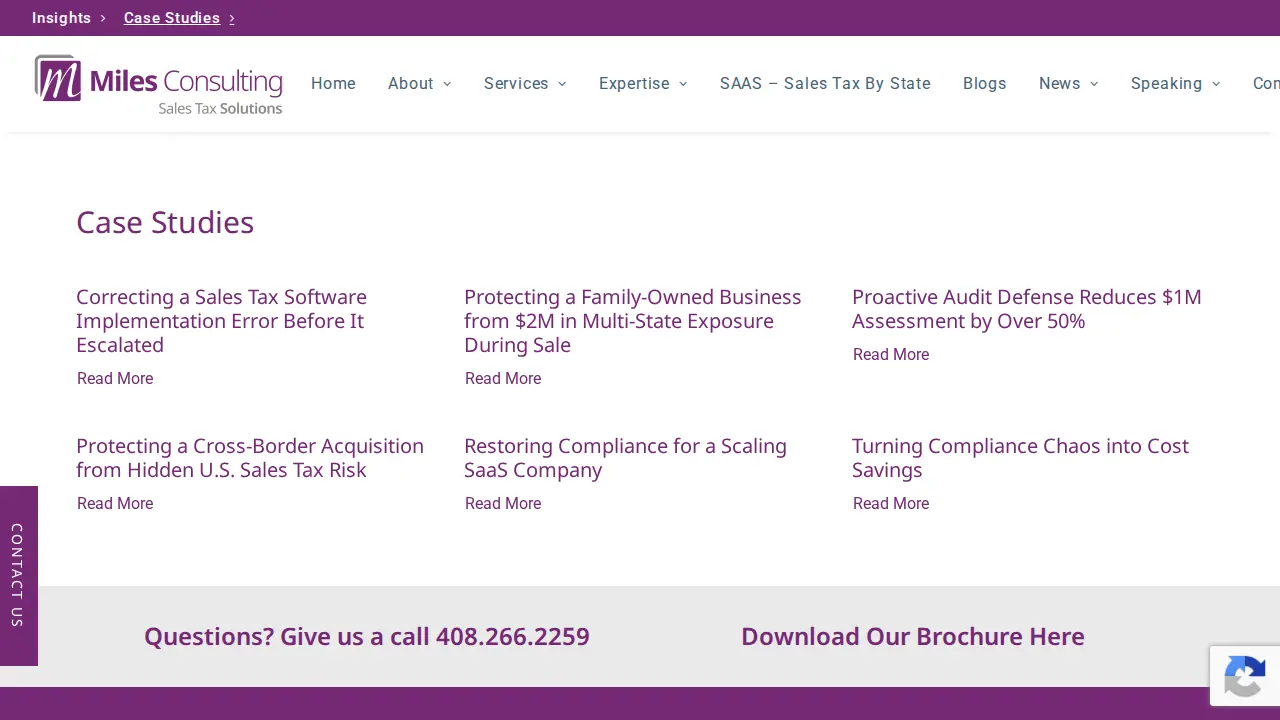Go to the Home menu item
The image size is (1280, 720).
333,84
